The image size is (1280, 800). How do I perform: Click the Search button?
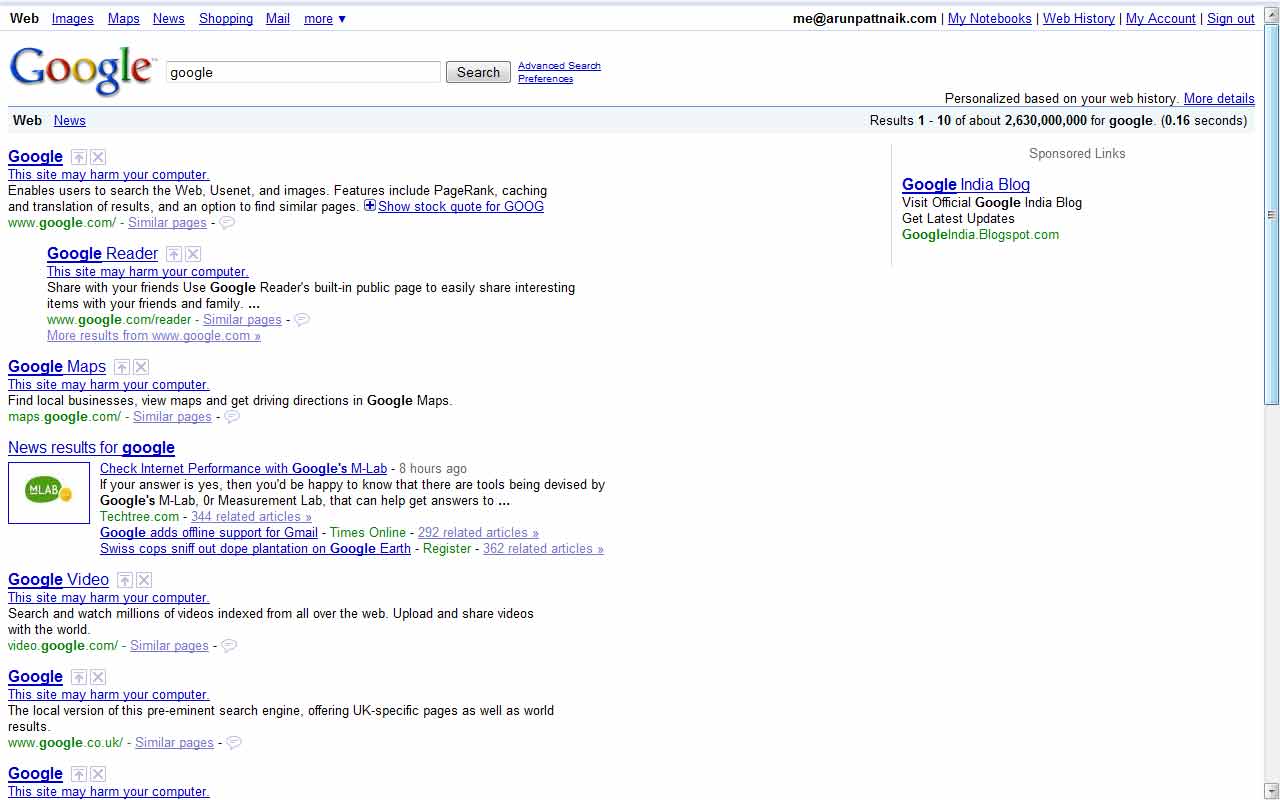(478, 72)
